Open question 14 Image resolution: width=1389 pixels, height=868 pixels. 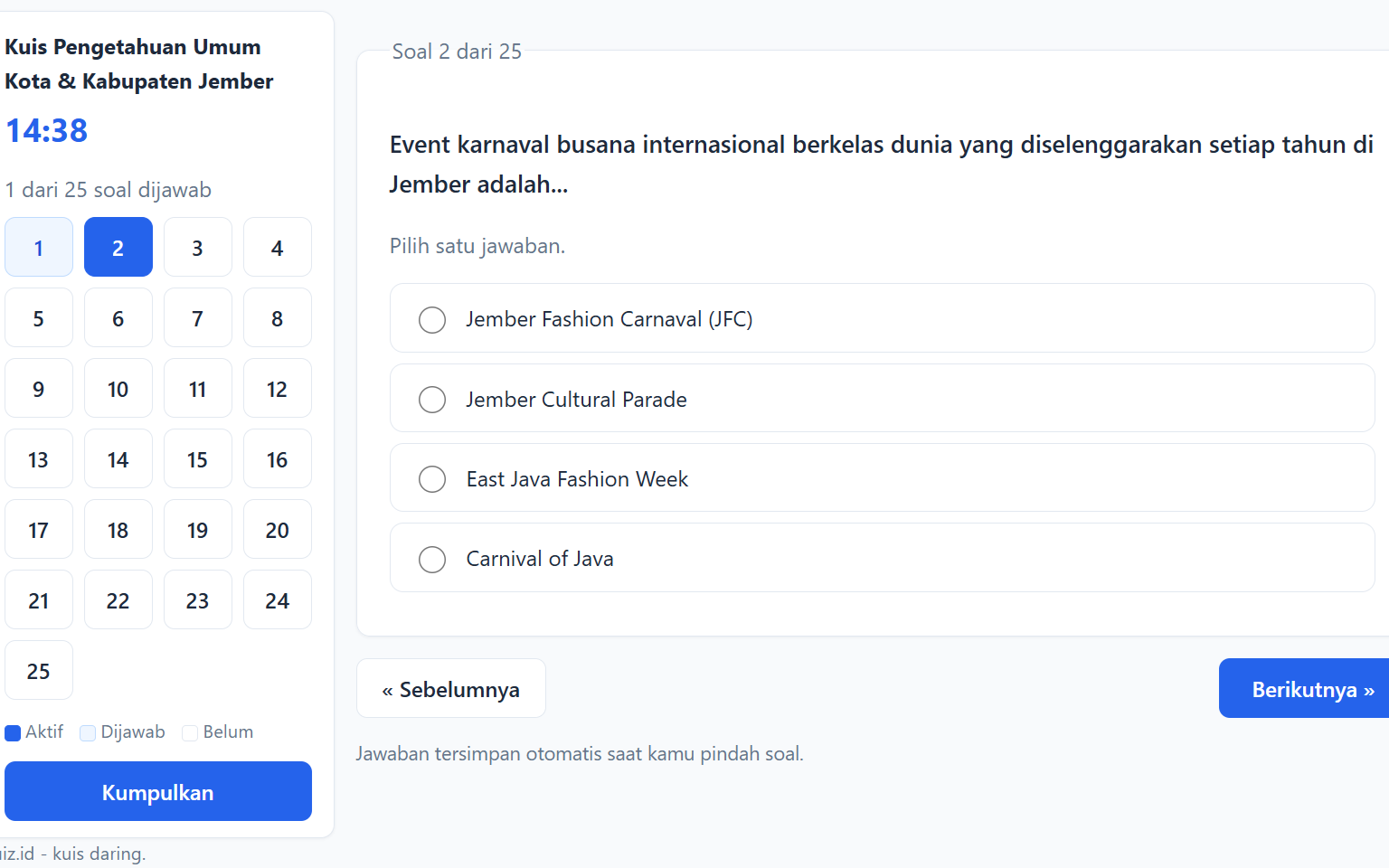coord(118,458)
